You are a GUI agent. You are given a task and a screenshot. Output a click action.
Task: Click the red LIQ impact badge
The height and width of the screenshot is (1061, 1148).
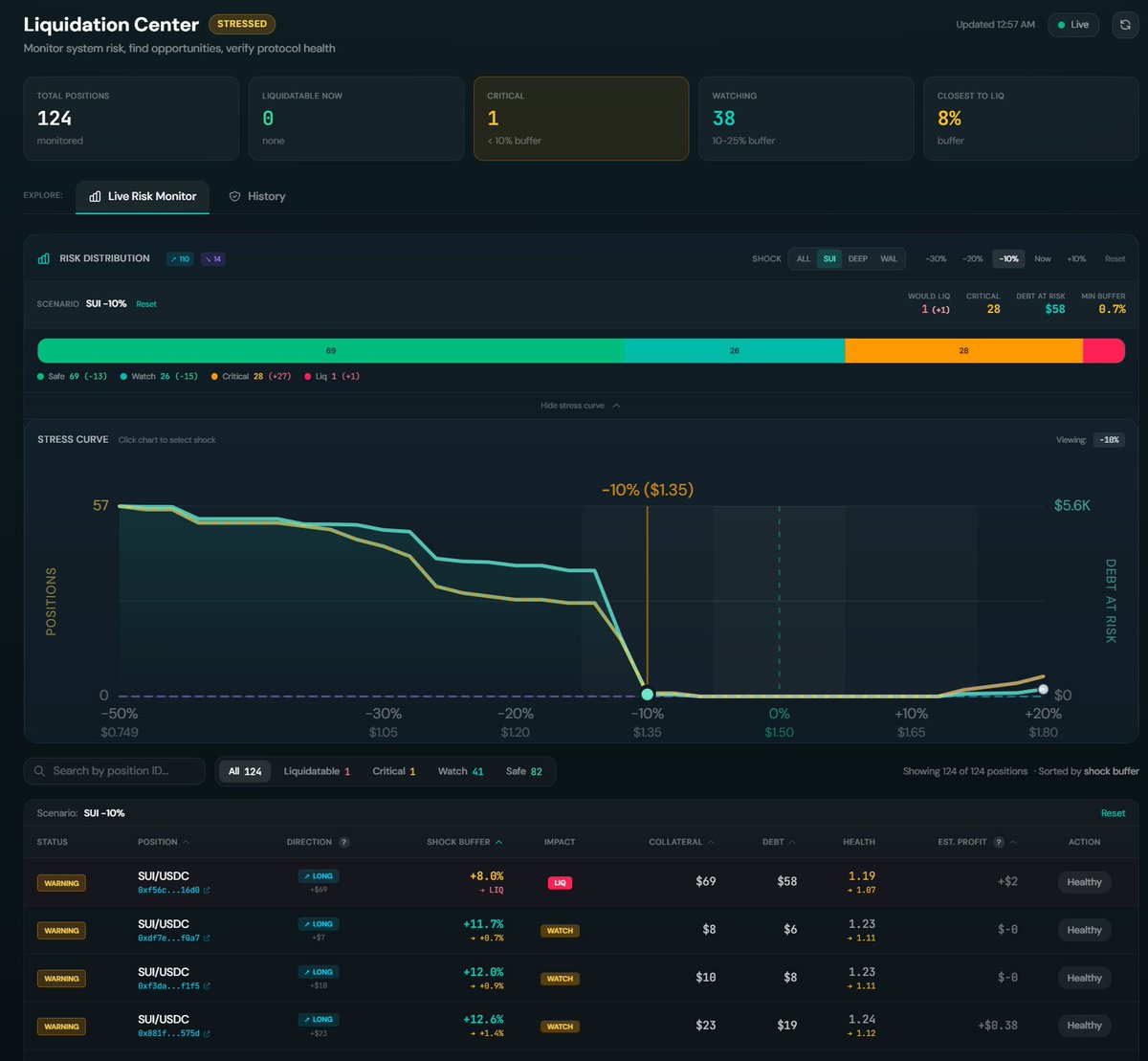561,882
